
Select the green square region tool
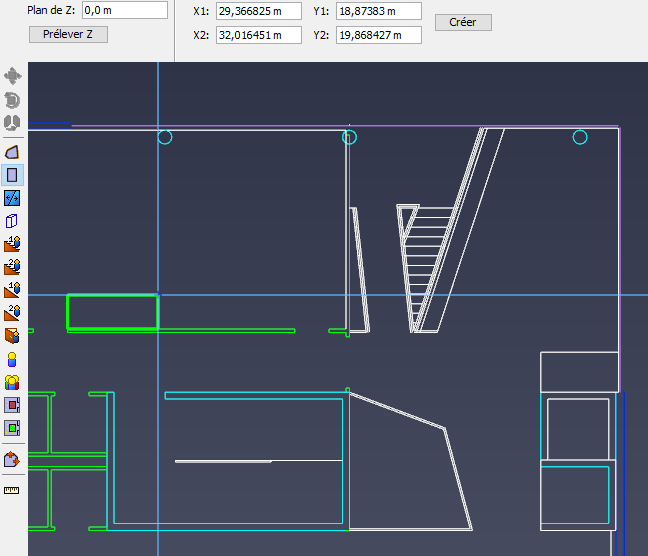[12, 428]
